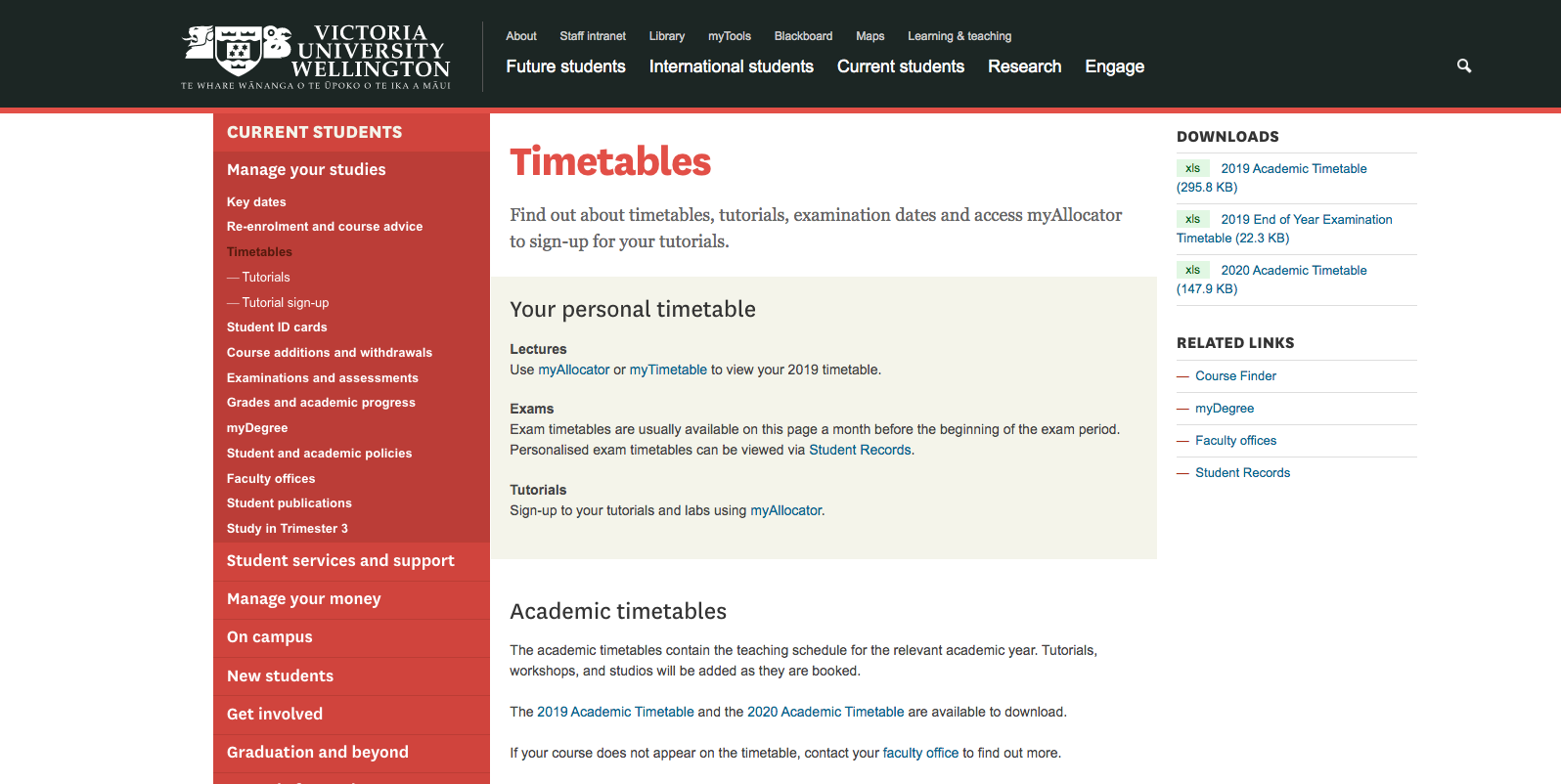Go to Library in top bar

(667, 36)
